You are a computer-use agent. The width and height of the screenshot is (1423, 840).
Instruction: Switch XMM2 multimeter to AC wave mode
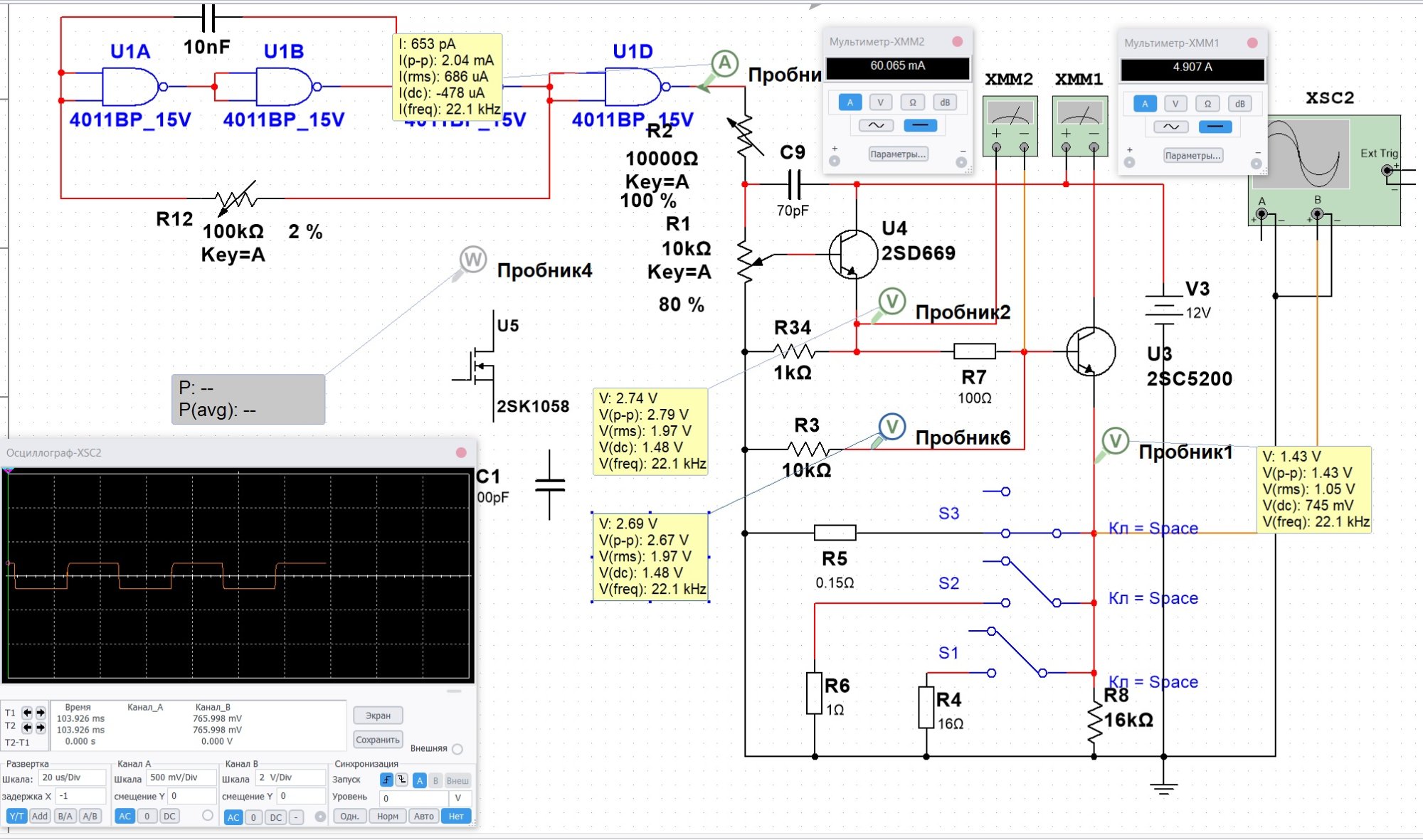(876, 126)
